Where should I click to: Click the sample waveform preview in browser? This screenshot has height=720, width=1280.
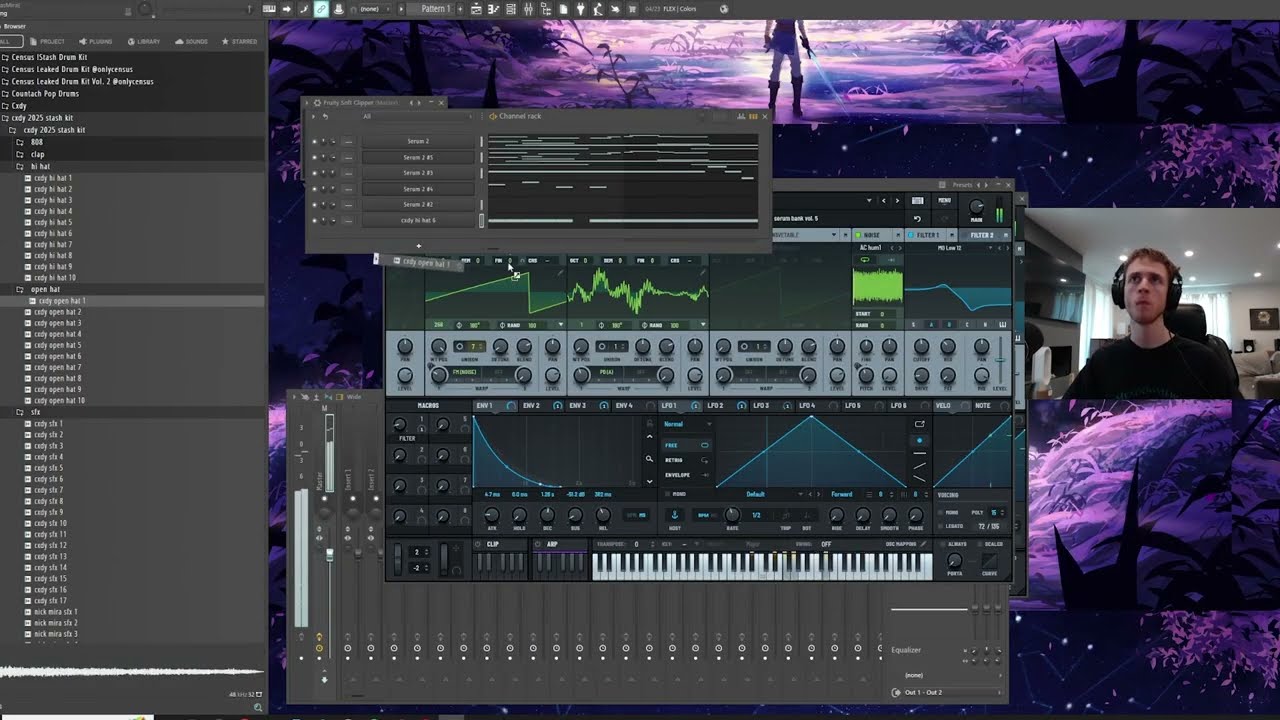(130, 672)
